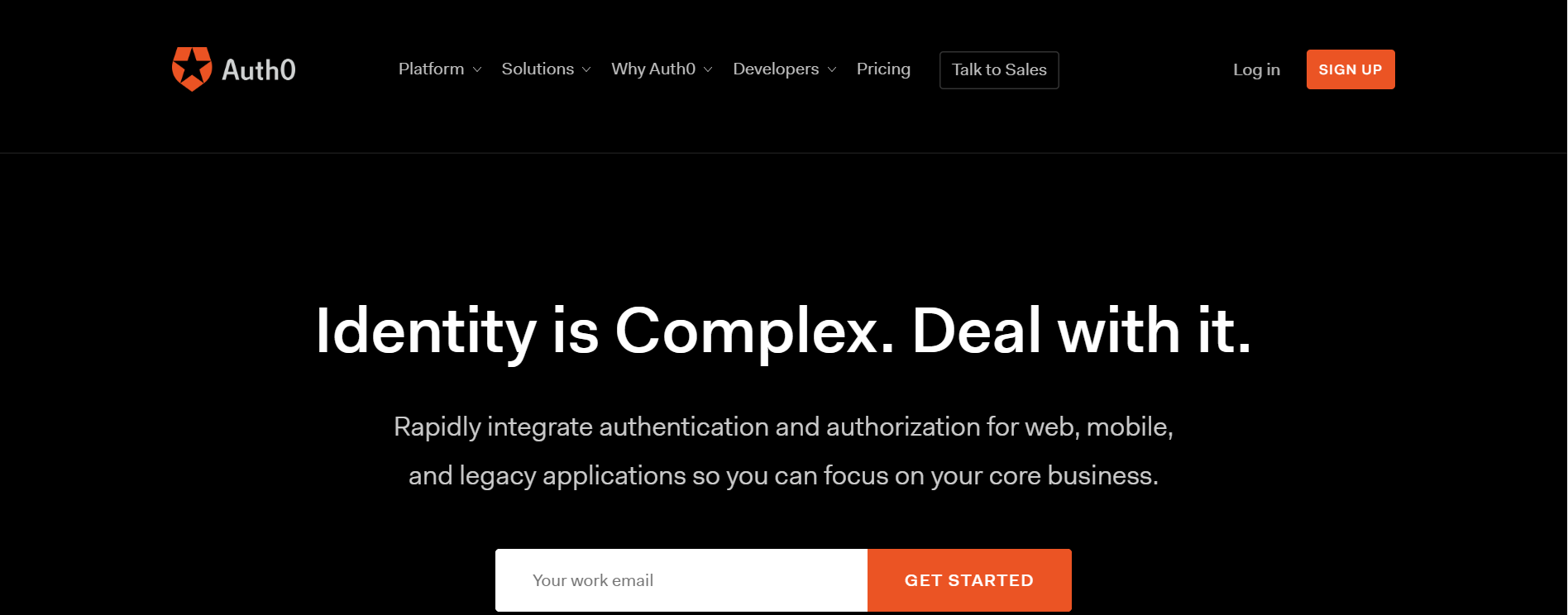Click the Identity is Complex headline
Screen dimensions: 1568x615
pyautogui.click(x=784, y=332)
